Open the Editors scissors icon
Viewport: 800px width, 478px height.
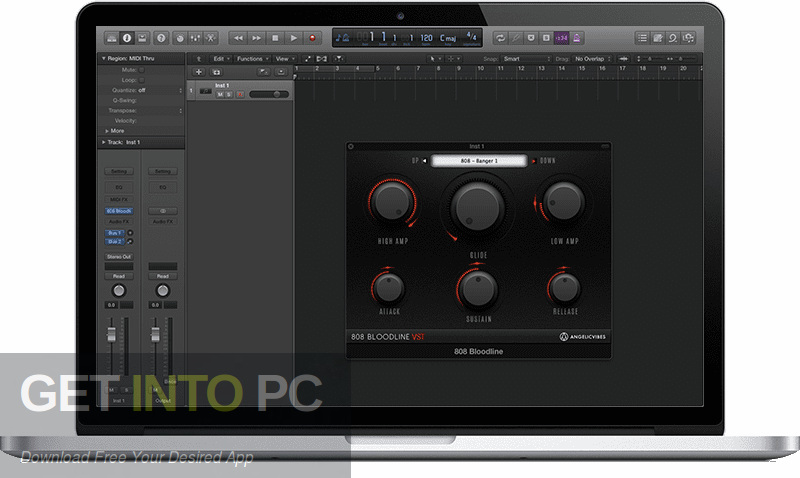point(210,38)
